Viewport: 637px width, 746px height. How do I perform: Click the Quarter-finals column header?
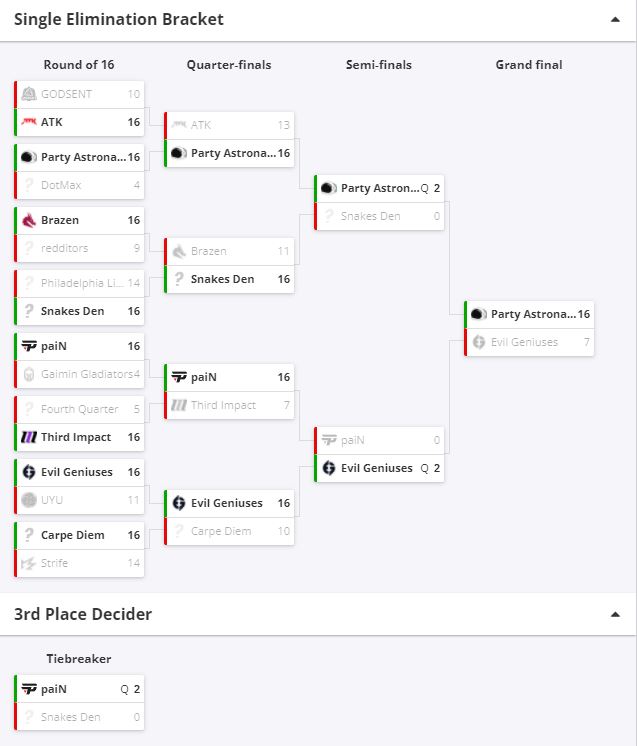pos(229,65)
